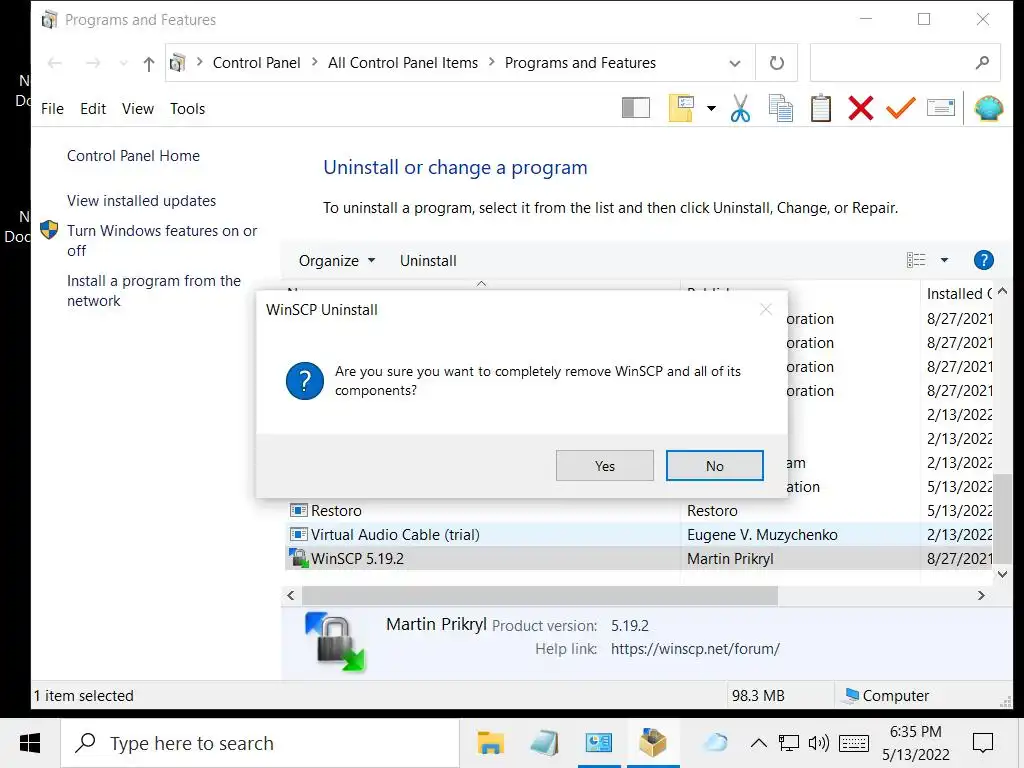The width and height of the screenshot is (1024, 768).
Task: Open the Windows Start menu
Action: (x=30, y=743)
